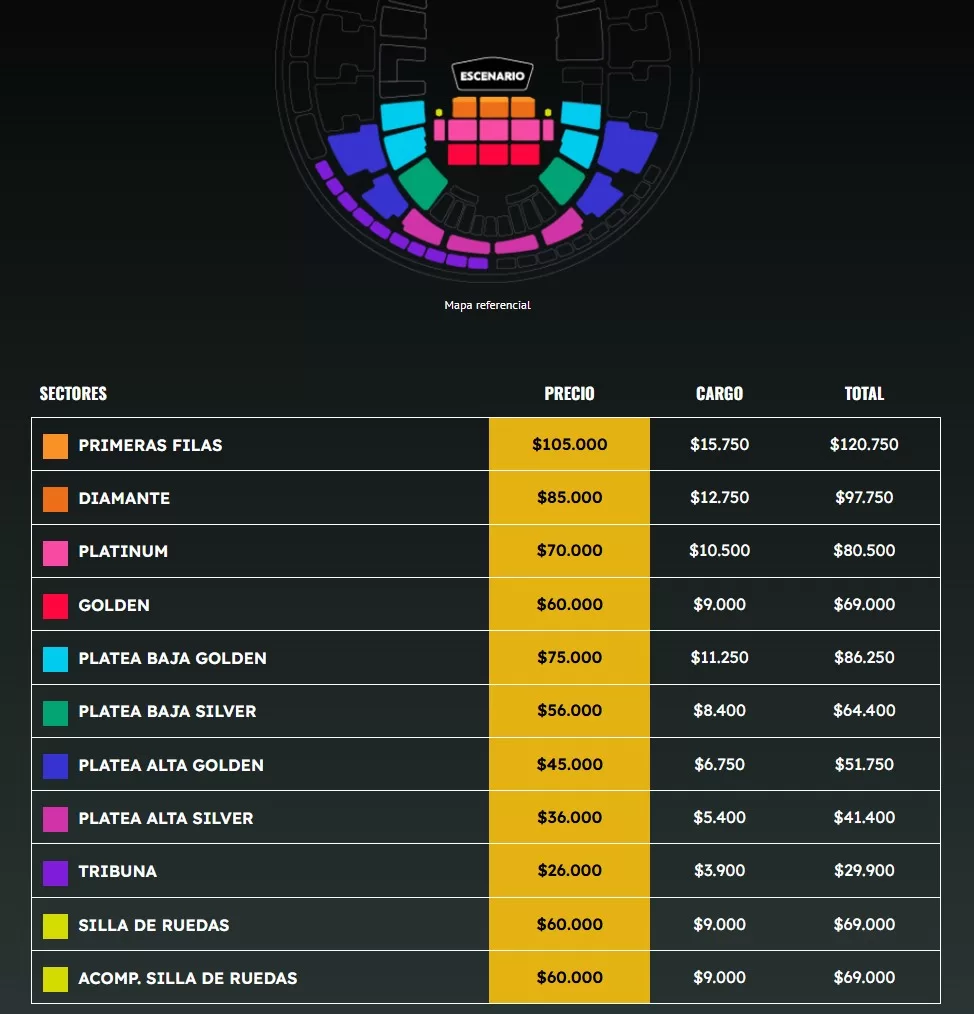Click the PRECIO column header
Viewport: 974px width, 1014px height.
[x=569, y=394]
